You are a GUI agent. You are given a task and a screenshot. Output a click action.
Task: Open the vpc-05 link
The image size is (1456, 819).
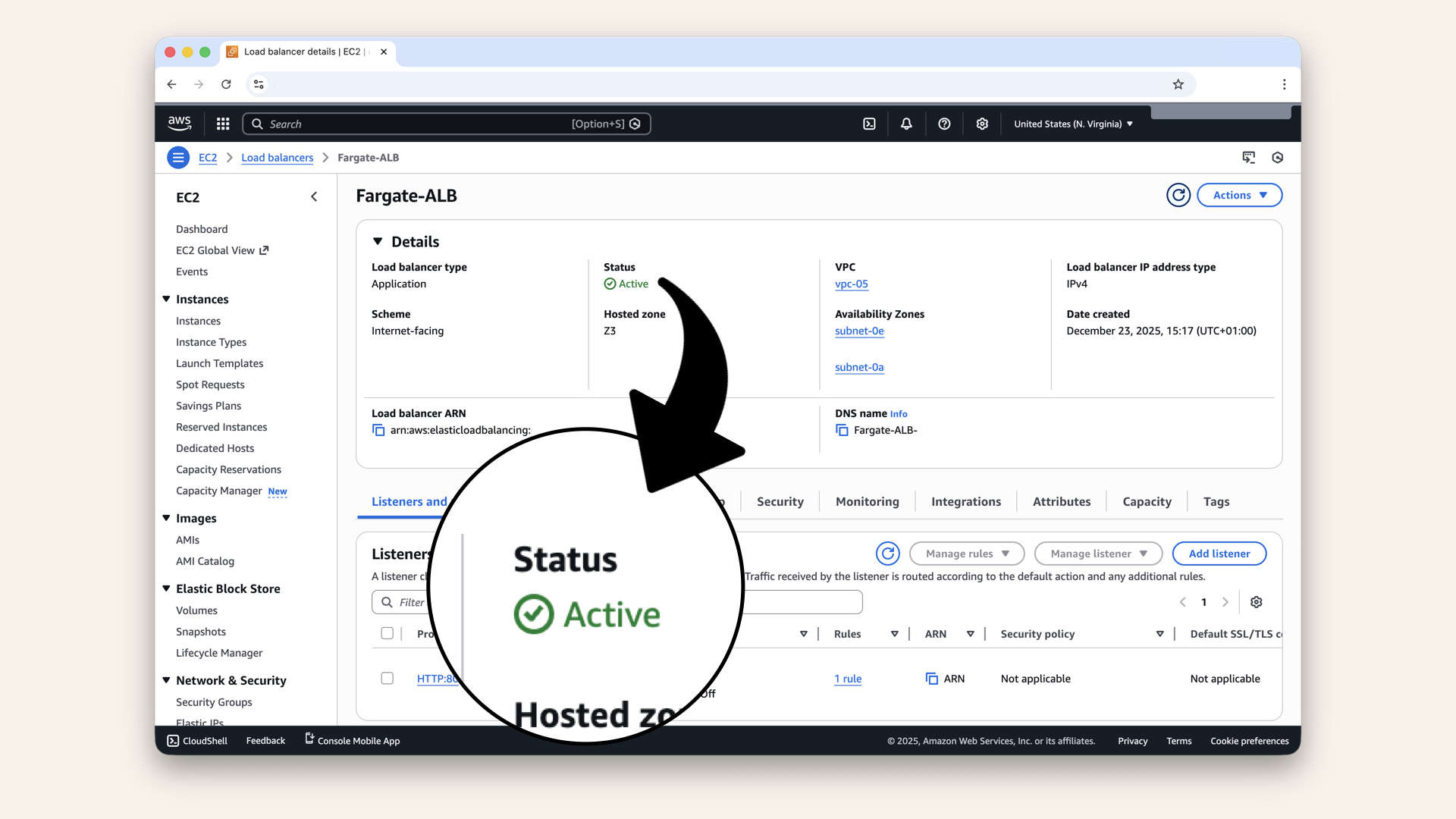point(851,284)
